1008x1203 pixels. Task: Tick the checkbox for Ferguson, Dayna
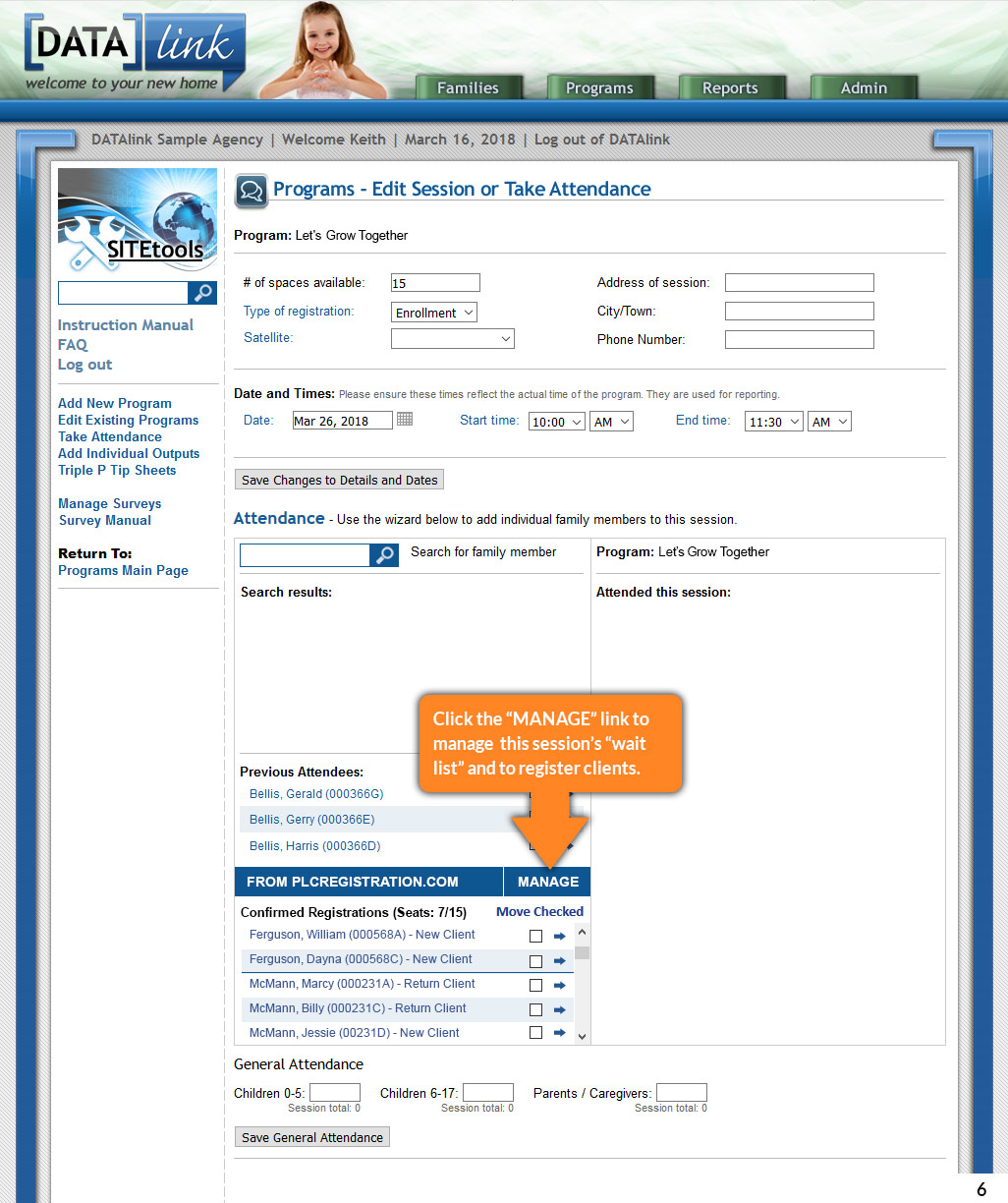(x=535, y=961)
